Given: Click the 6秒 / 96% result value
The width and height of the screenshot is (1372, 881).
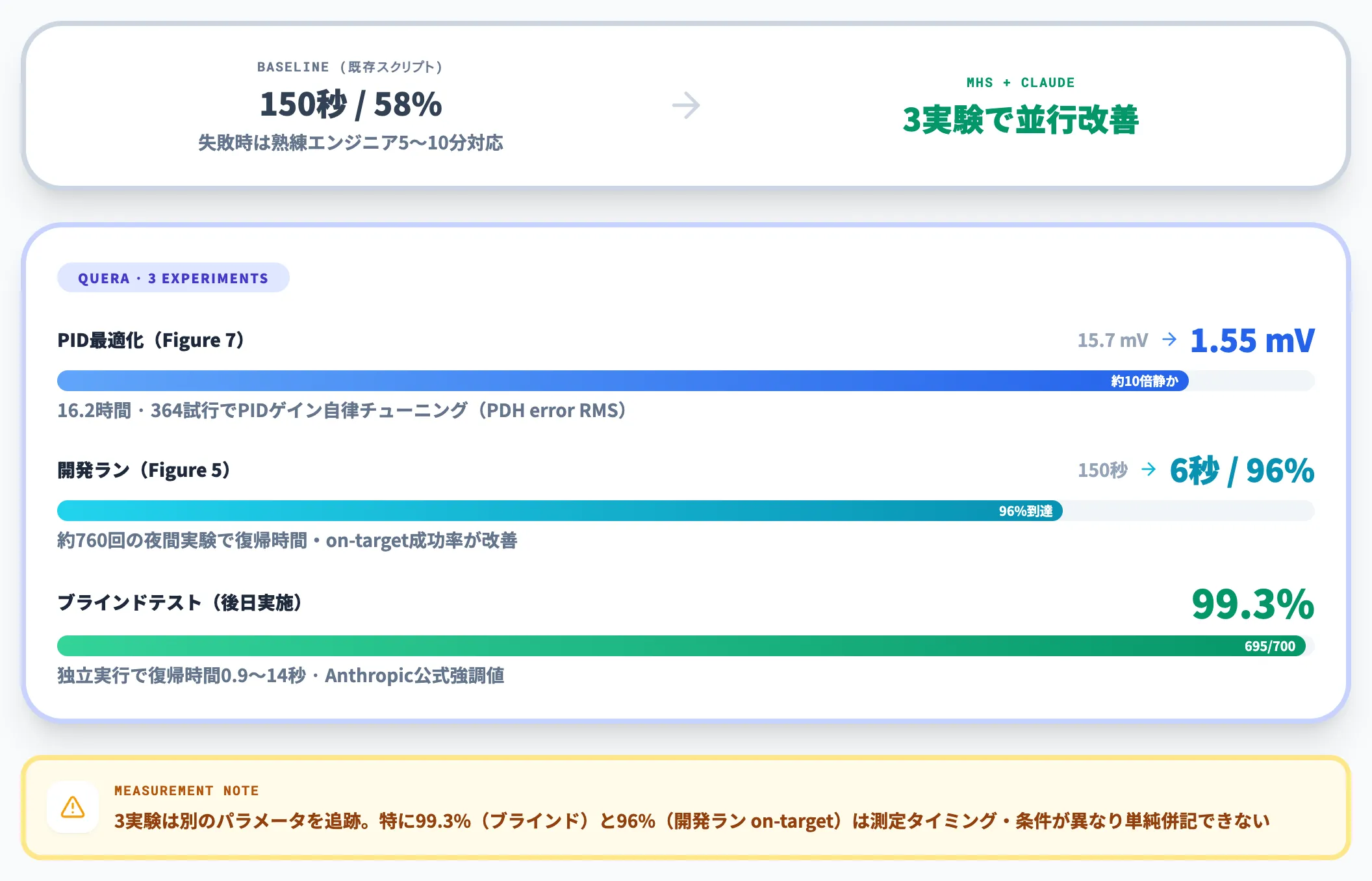Looking at the screenshot, I should click(x=1241, y=470).
